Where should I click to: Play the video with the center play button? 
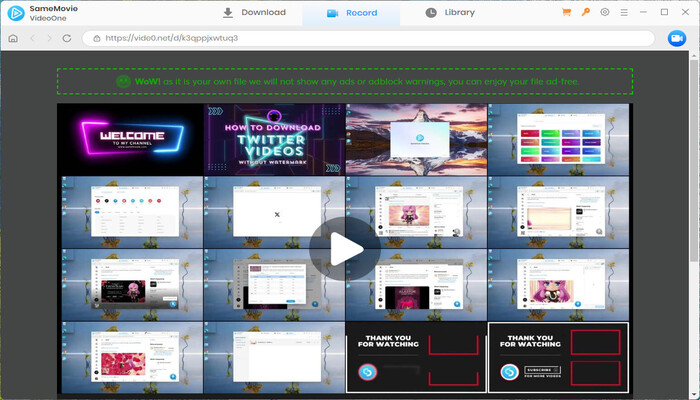click(345, 249)
